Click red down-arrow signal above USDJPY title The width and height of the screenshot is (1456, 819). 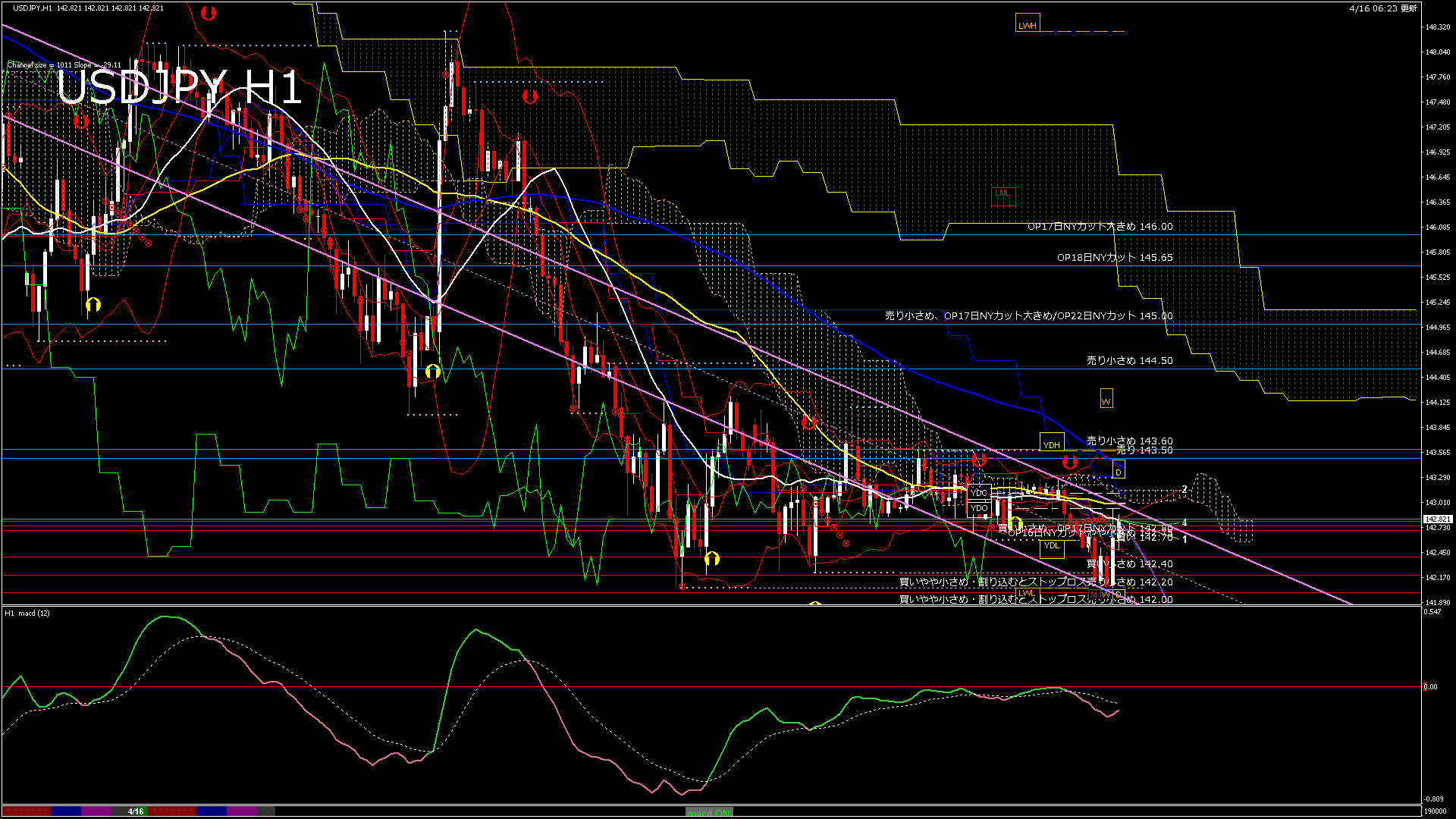pos(209,13)
